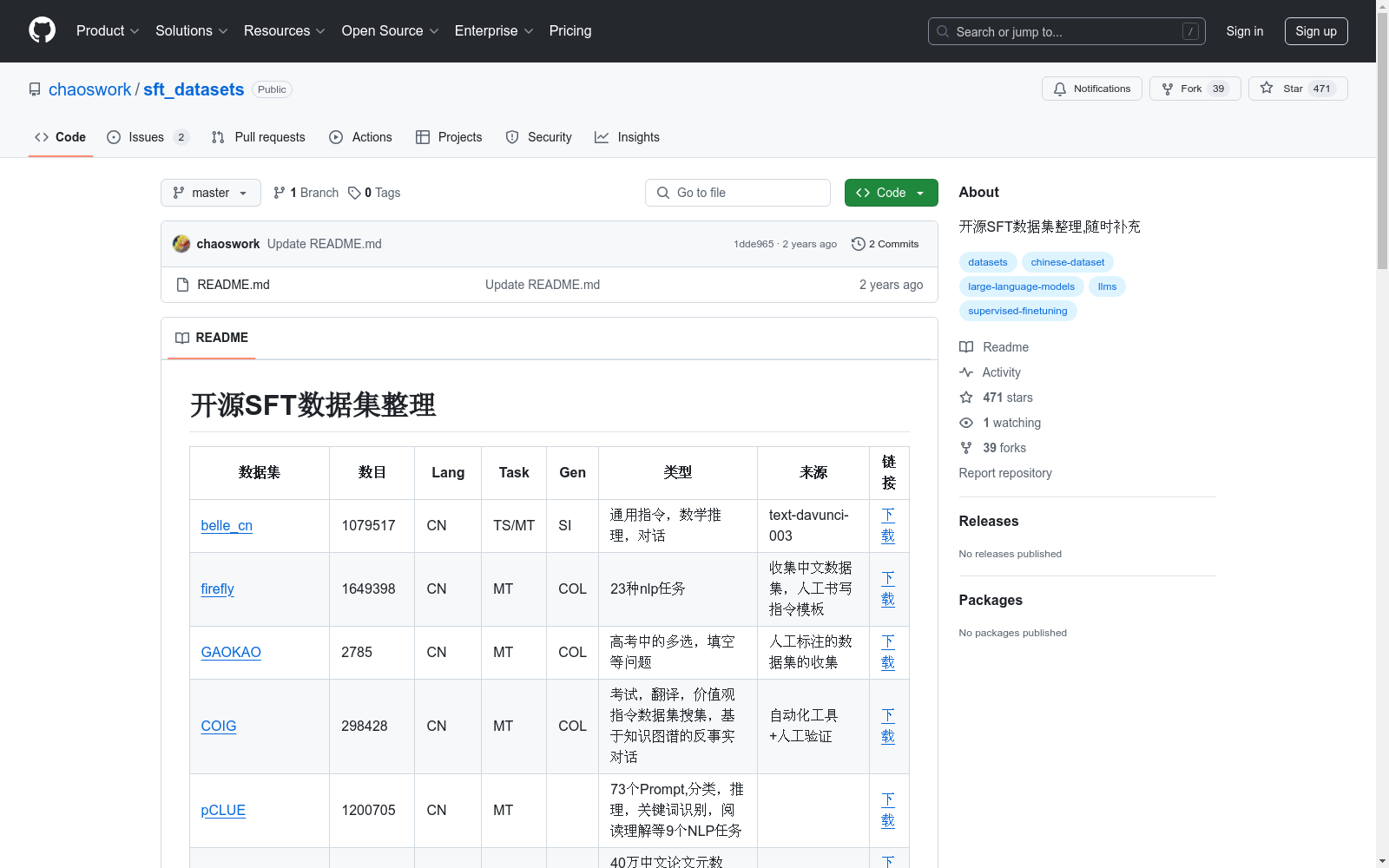View 39 forks in the sidebar
Image resolution: width=1389 pixels, height=868 pixels.
click(993, 448)
